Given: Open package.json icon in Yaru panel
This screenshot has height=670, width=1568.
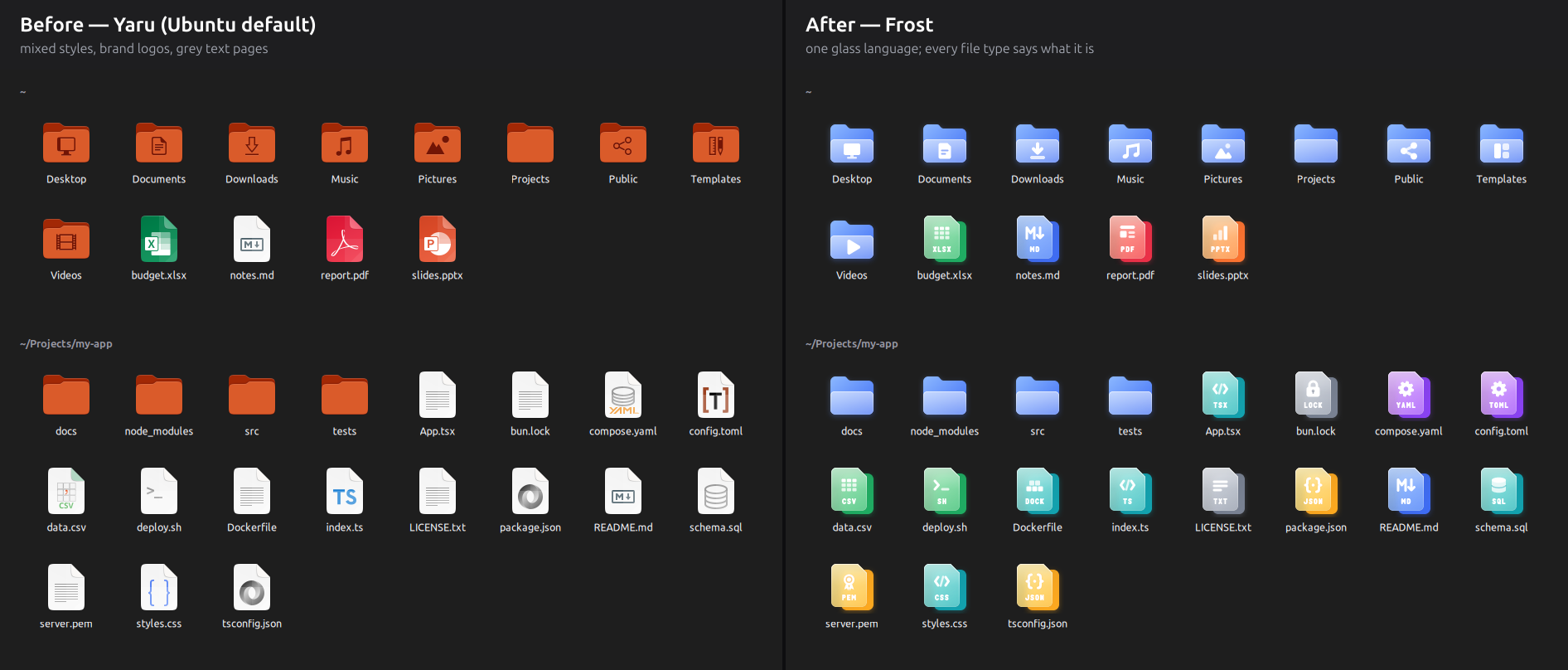Looking at the screenshot, I should click(530, 491).
